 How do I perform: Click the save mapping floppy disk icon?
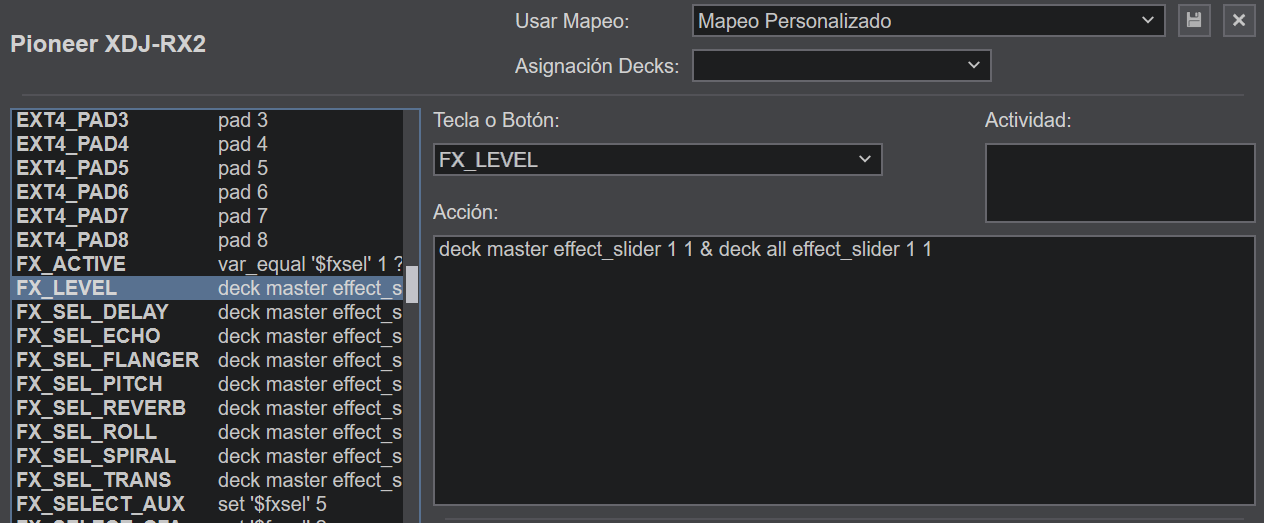1194,20
